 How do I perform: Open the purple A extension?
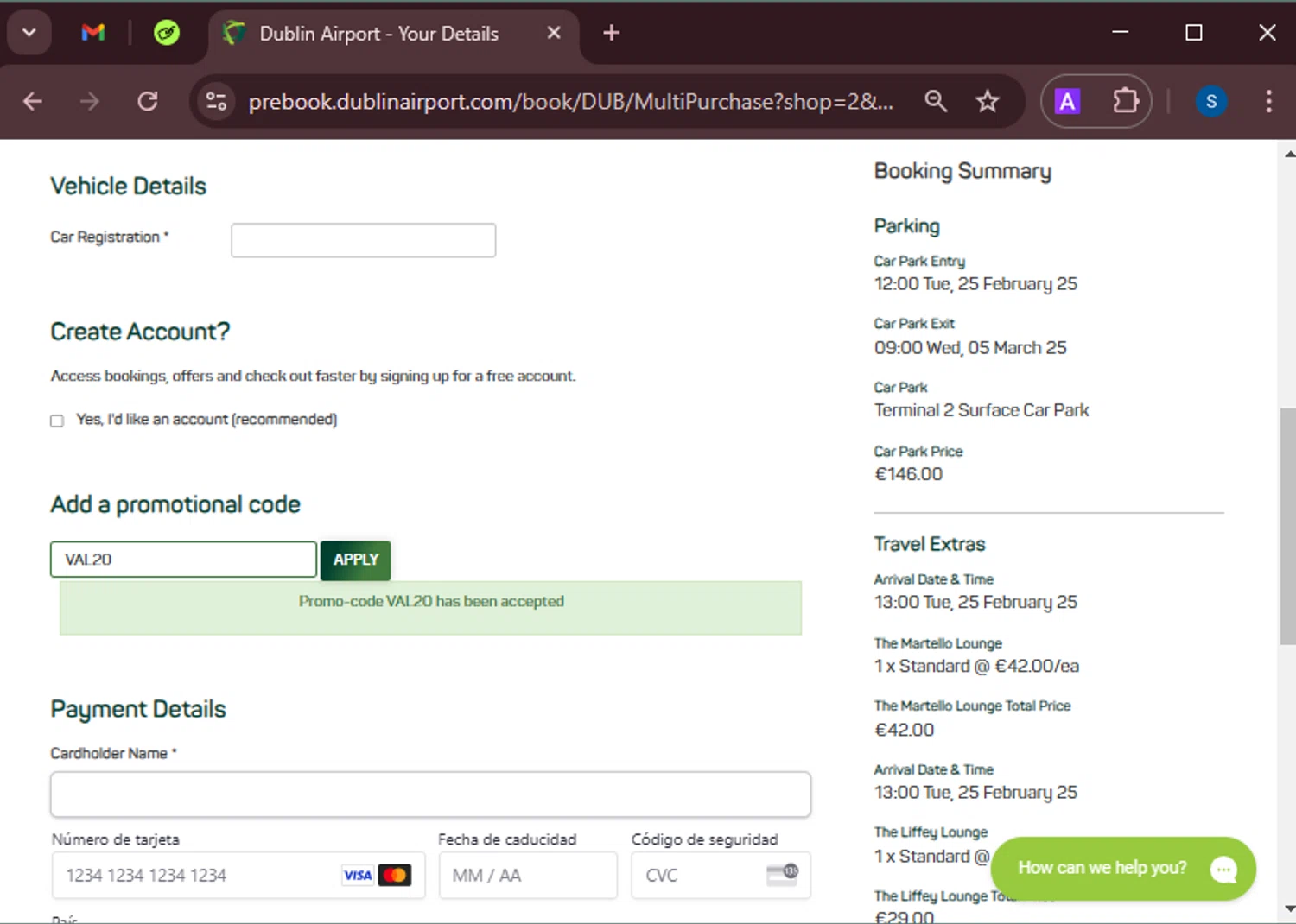pyautogui.click(x=1068, y=102)
